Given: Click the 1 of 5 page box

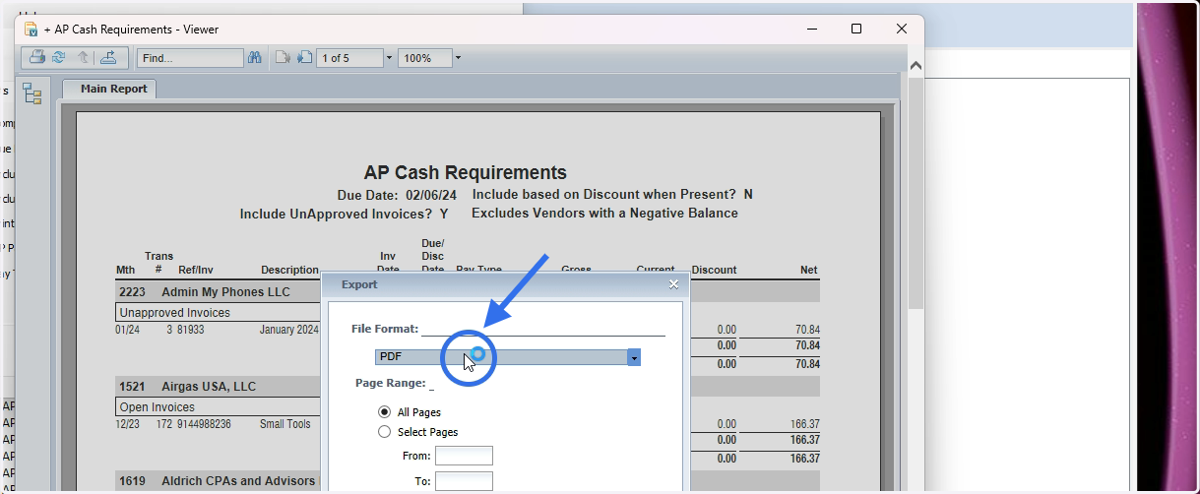Looking at the screenshot, I should click(x=350, y=58).
